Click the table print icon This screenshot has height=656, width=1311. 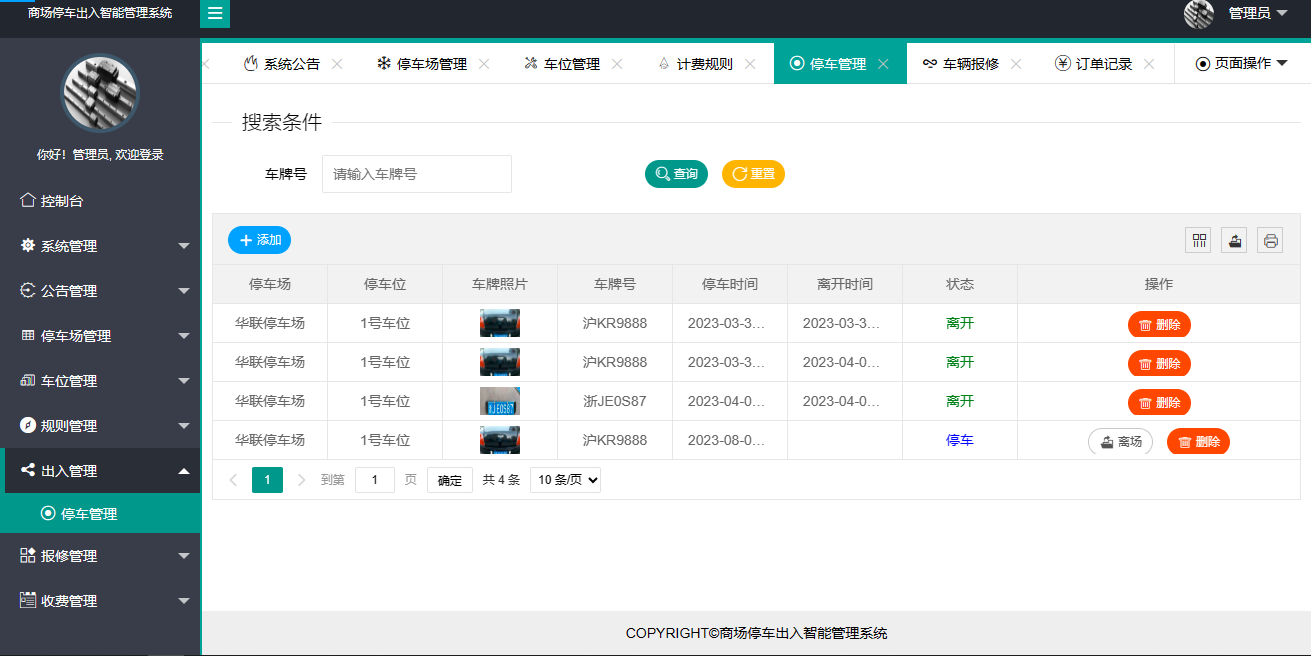click(x=1270, y=240)
